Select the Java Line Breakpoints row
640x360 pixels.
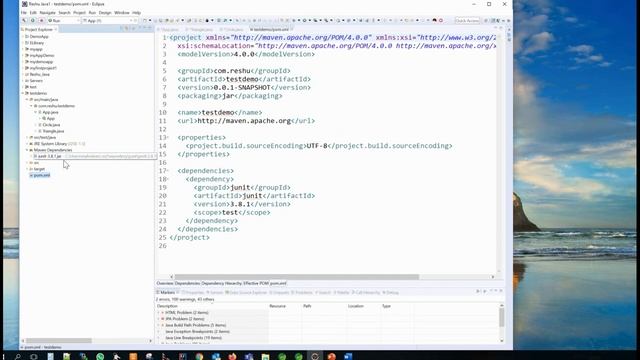click(x=193, y=338)
